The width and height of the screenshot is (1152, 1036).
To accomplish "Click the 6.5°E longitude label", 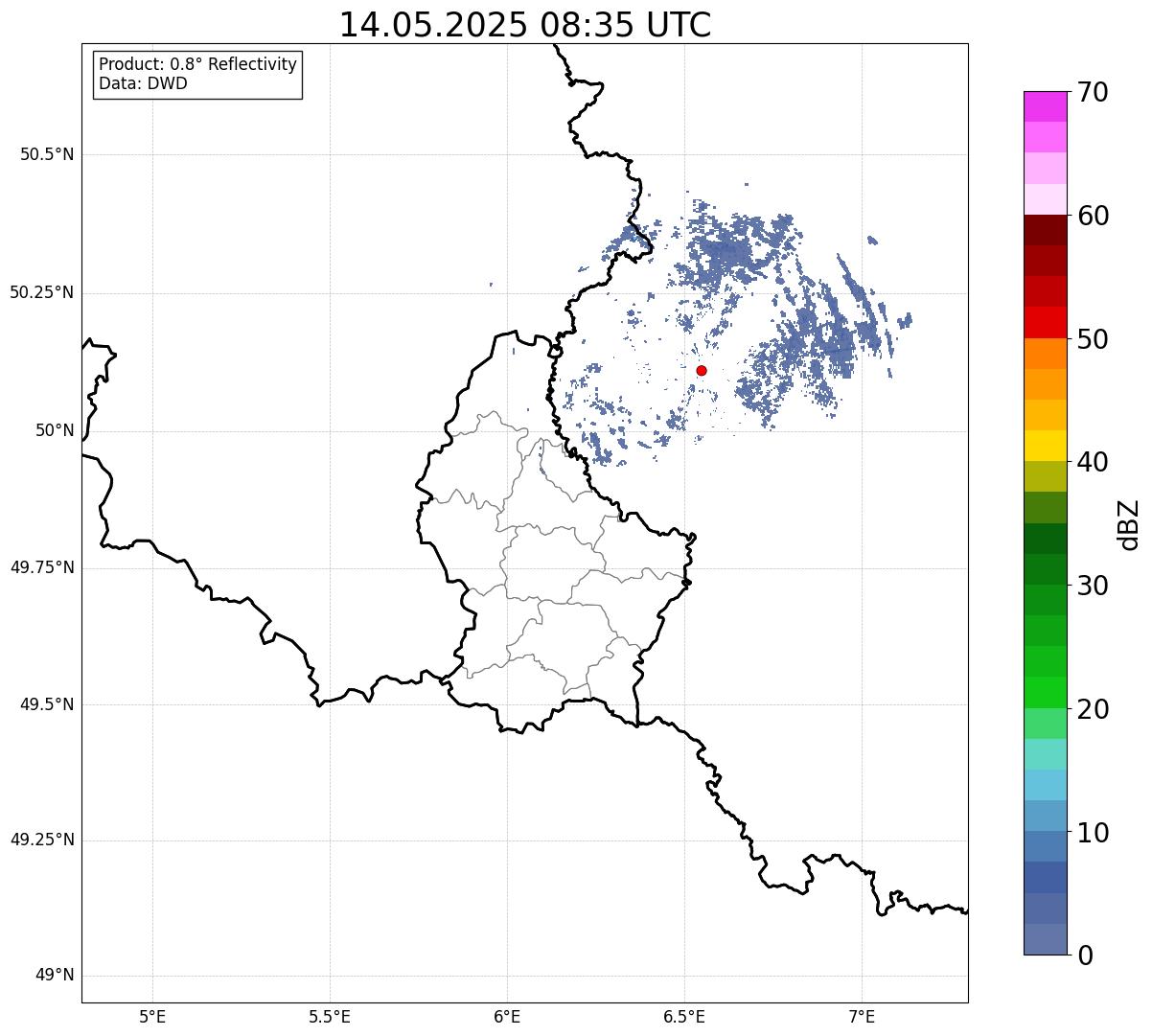I will click(x=684, y=1016).
